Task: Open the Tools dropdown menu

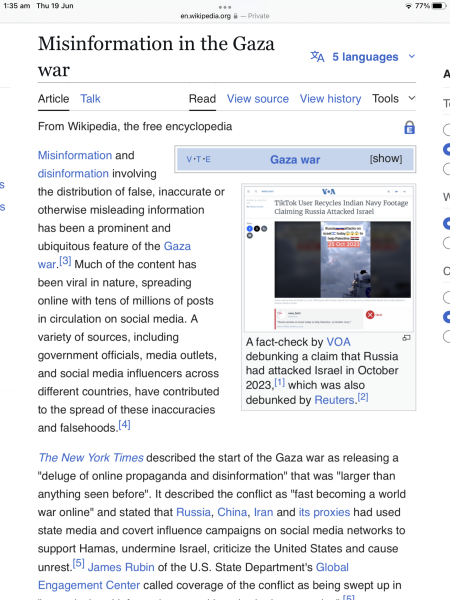Action: coord(393,99)
